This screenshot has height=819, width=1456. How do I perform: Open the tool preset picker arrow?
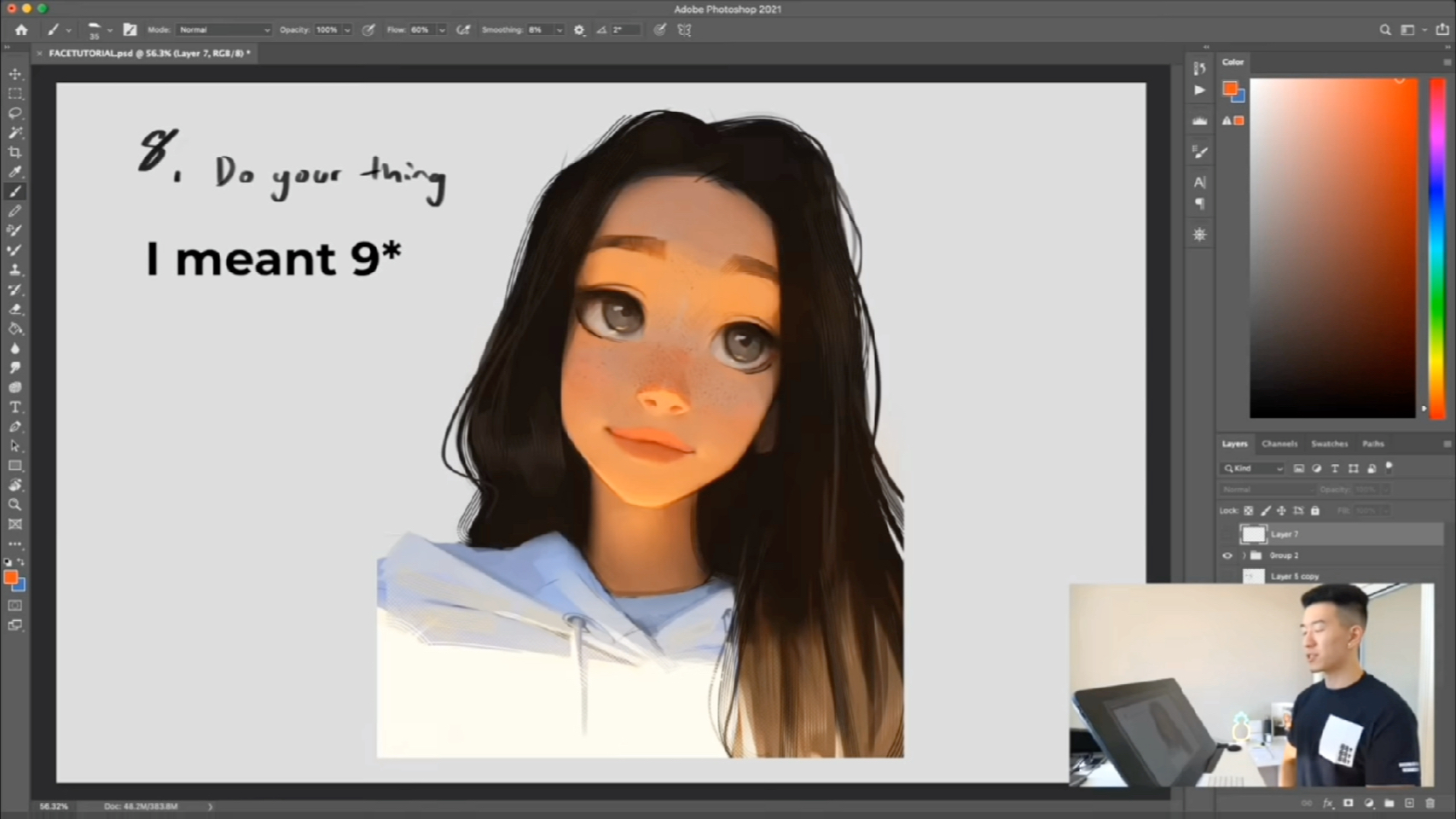68,30
